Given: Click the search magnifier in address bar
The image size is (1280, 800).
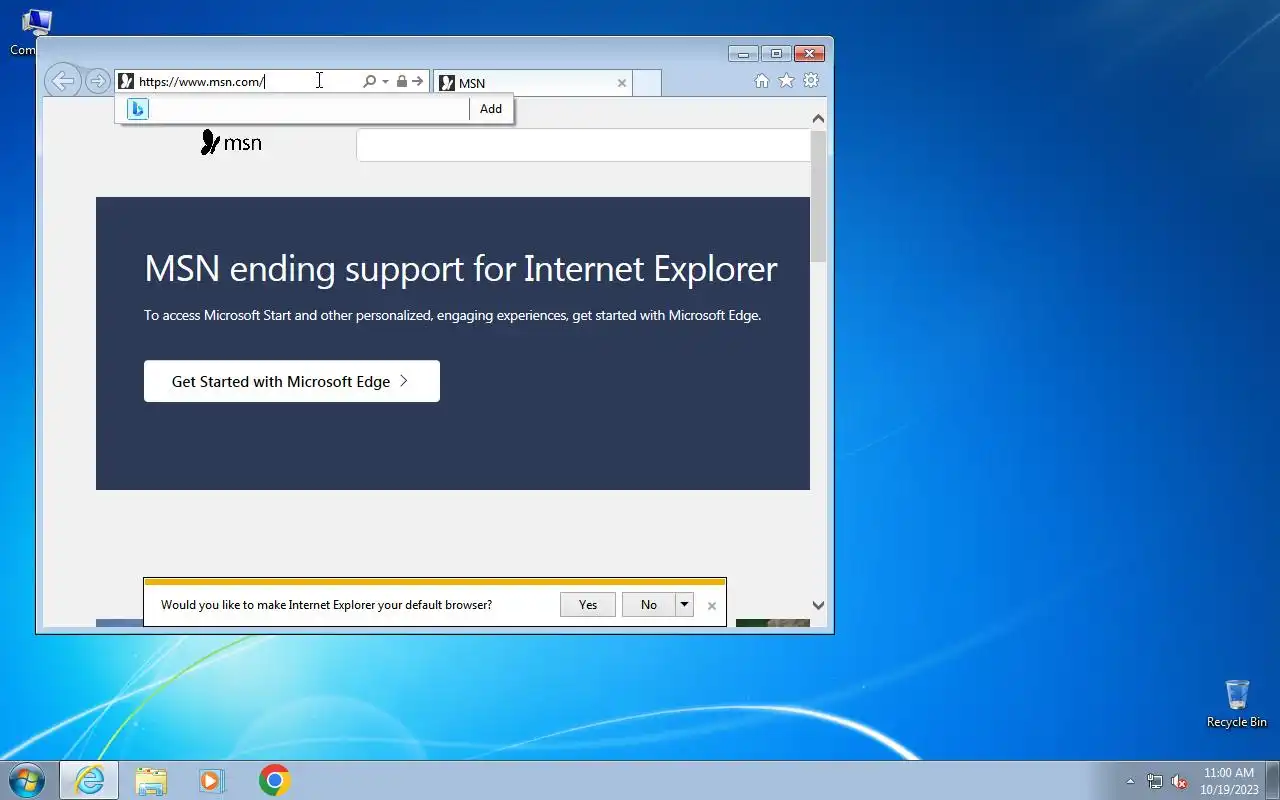Looking at the screenshot, I should [x=369, y=81].
